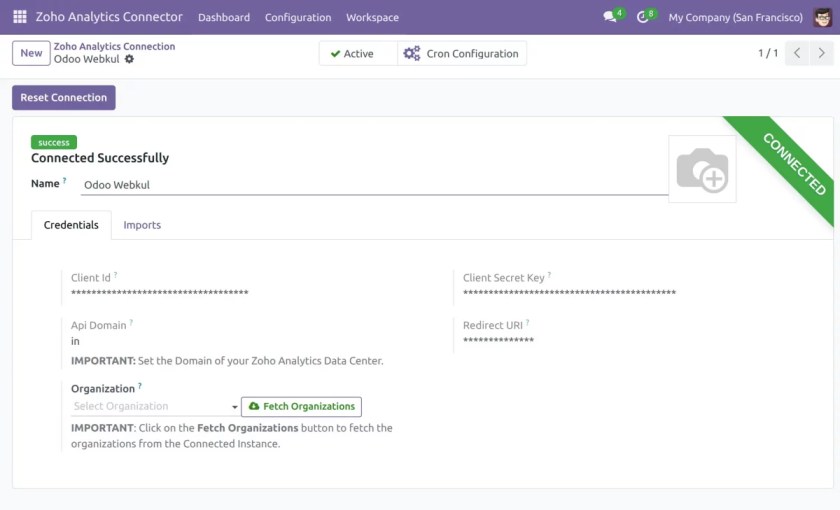Viewport: 840px width, 510px height.
Task: Show help tooltip for Api Domain
Action: pyautogui.click(x=131, y=322)
